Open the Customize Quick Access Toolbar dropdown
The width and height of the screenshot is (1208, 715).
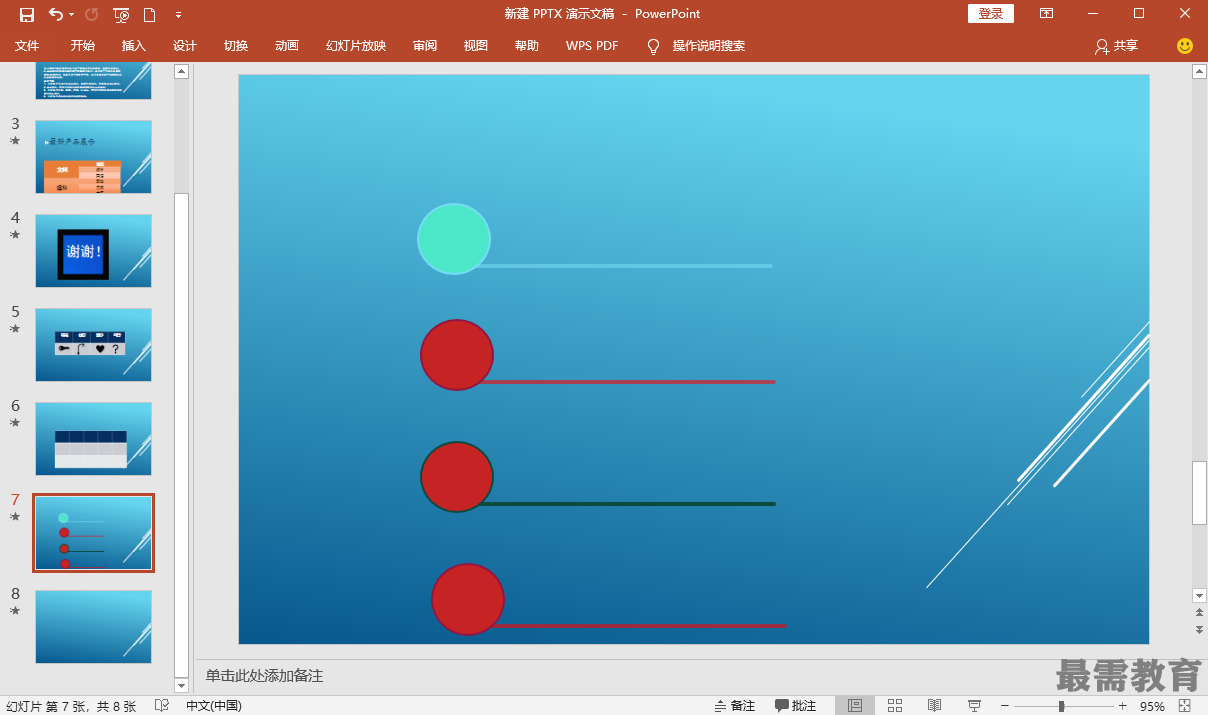tap(178, 15)
